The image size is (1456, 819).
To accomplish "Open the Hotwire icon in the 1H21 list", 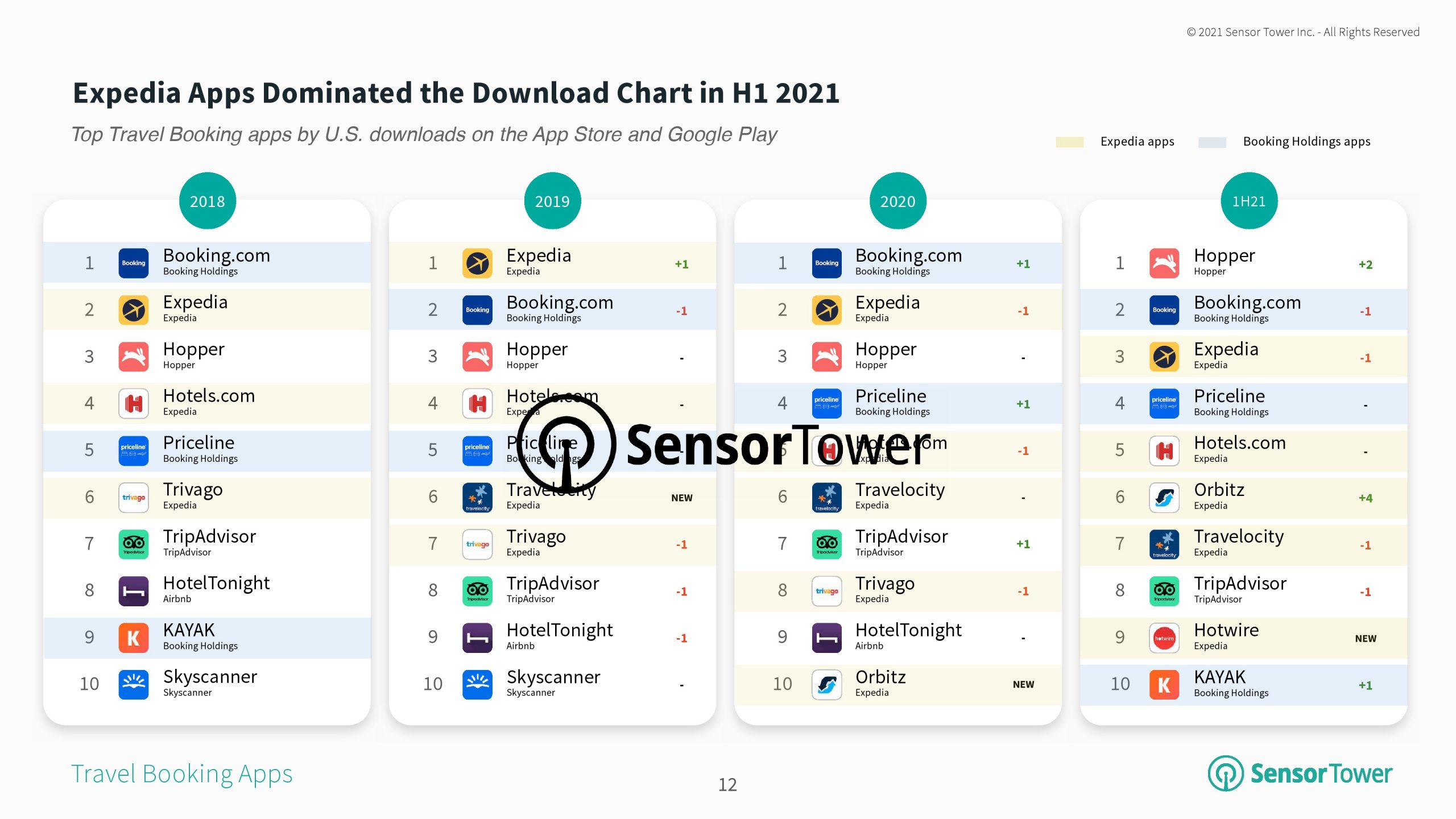I will tap(1164, 638).
